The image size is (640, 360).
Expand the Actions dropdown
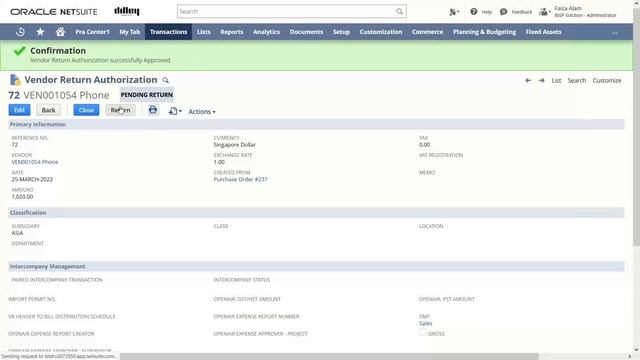pos(202,111)
